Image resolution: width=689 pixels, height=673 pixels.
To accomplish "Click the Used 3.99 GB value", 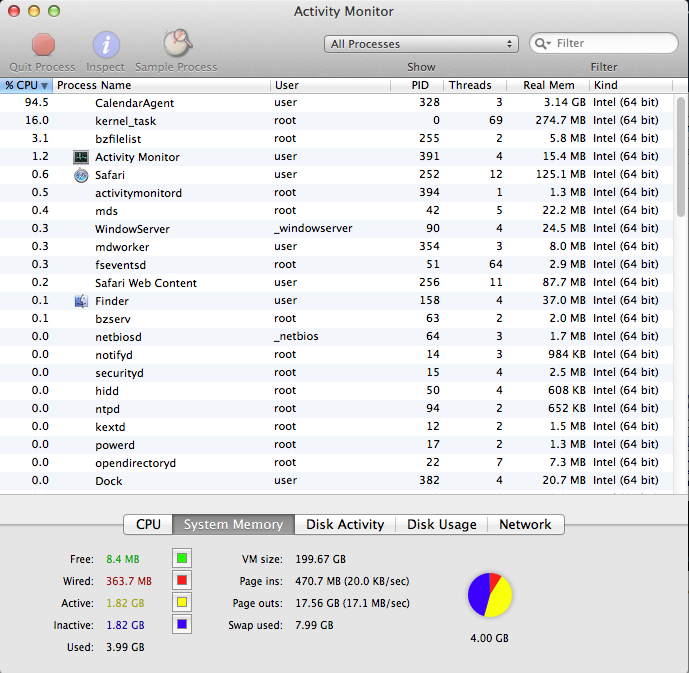I will coord(125,647).
